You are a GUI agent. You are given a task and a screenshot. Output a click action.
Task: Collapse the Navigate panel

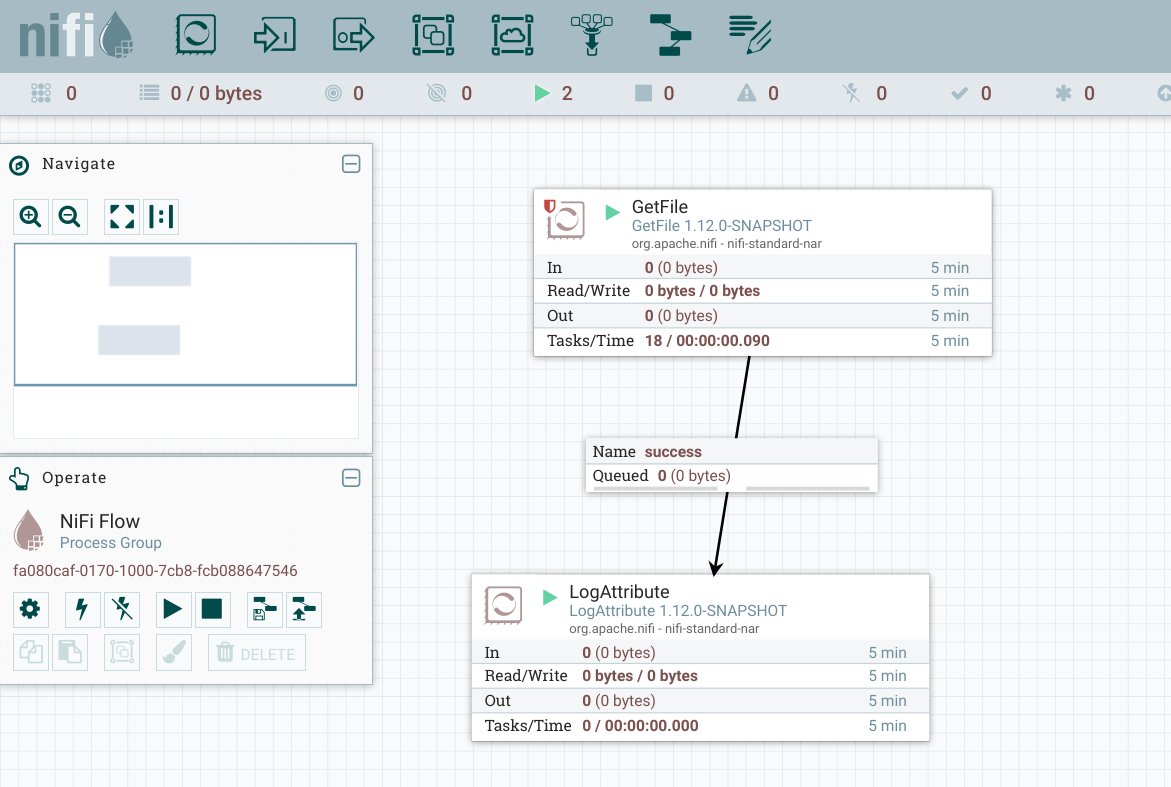click(351, 164)
